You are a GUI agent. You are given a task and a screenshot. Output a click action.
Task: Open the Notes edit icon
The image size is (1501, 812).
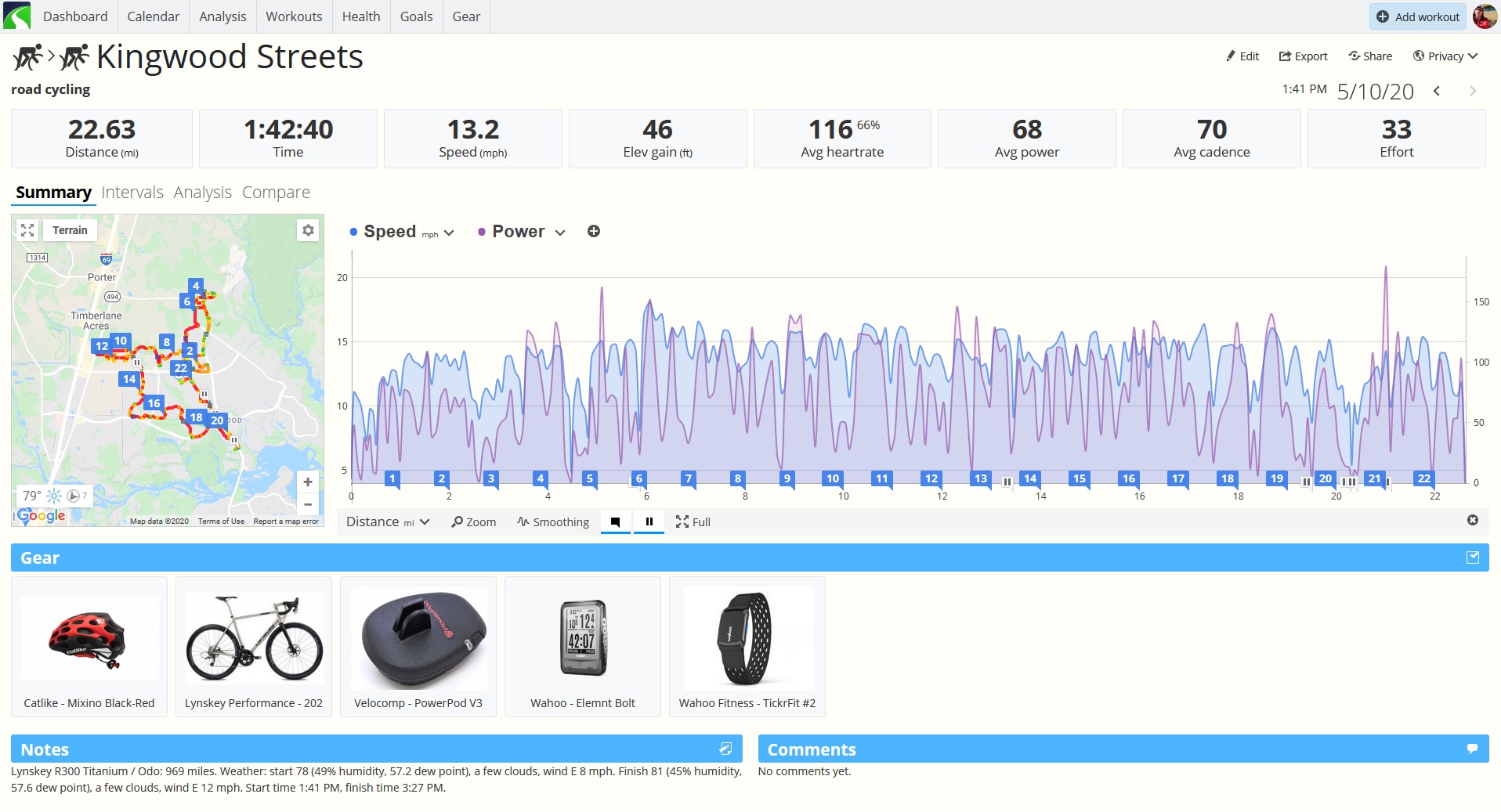click(725, 749)
